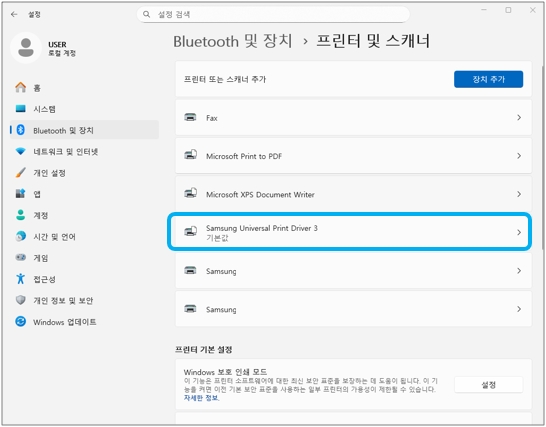Viewport: 546px width, 427px height.
Task: Click the vertical scrollbar on the right
Action: pos(543,157)
